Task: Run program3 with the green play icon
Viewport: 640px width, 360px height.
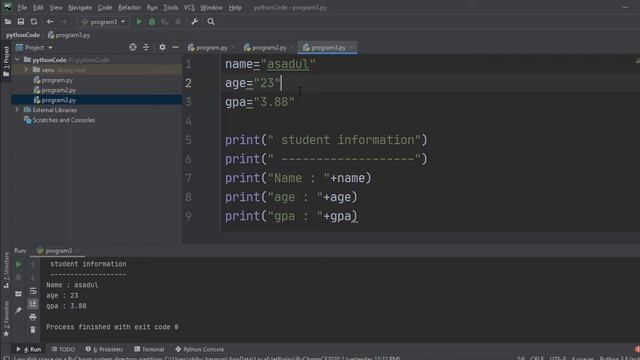Action: point(139,22)
